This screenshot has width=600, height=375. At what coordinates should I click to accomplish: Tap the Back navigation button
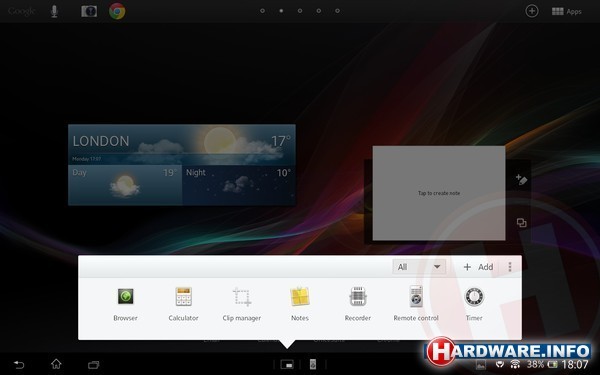pyautogui.click(x=19, y=364)
